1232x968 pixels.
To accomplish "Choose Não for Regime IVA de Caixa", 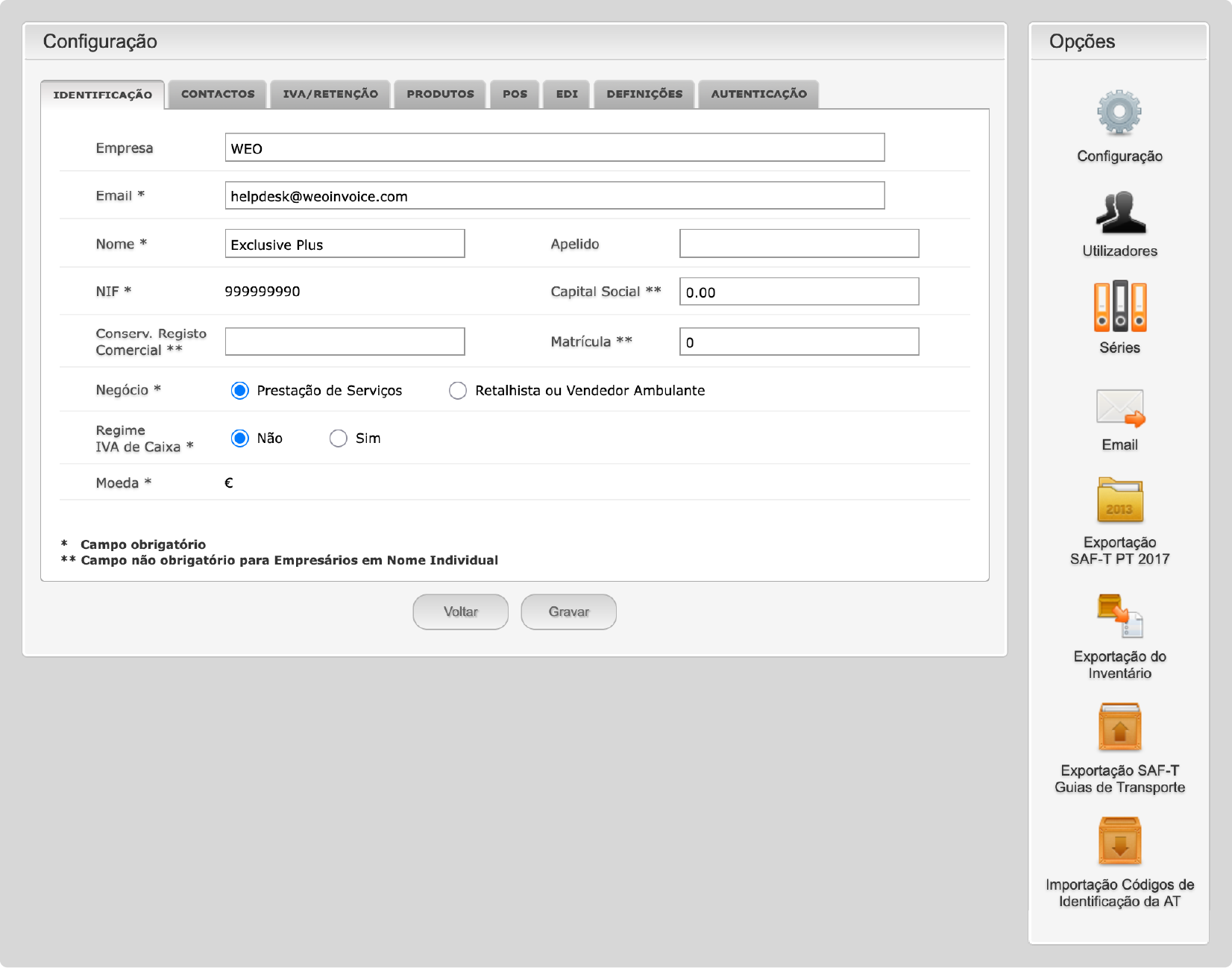I will tap(239, 439).
